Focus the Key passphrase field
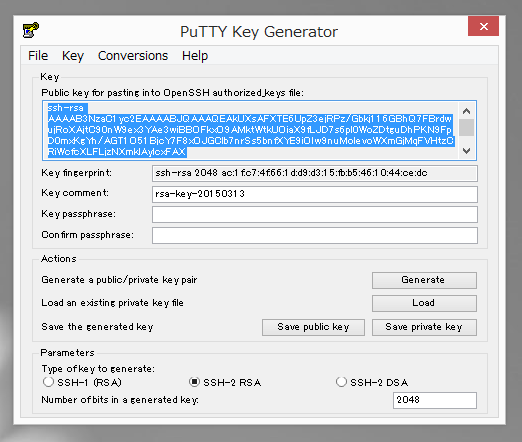This screenshot has width=522, height=442. tap(315, 214)
